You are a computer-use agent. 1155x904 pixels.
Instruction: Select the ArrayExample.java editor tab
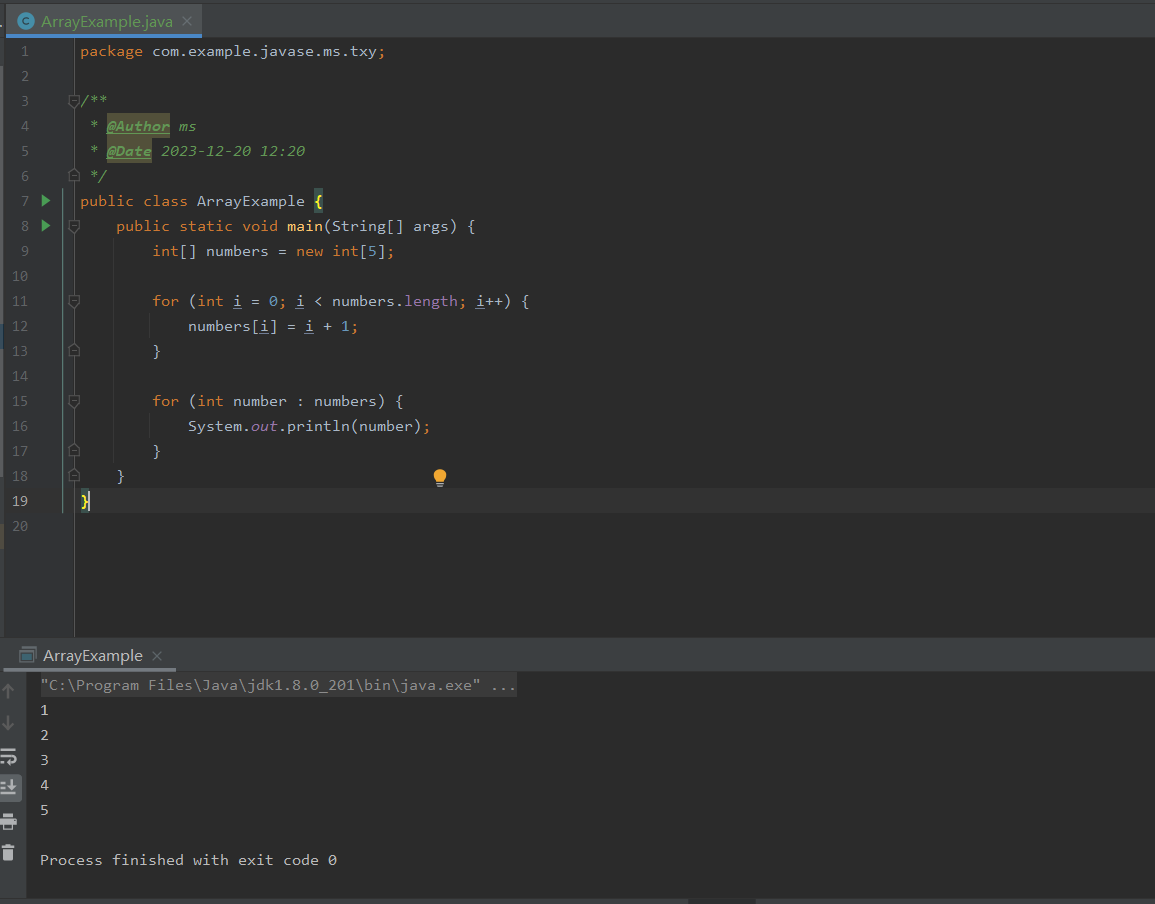(x=104, y=21)
